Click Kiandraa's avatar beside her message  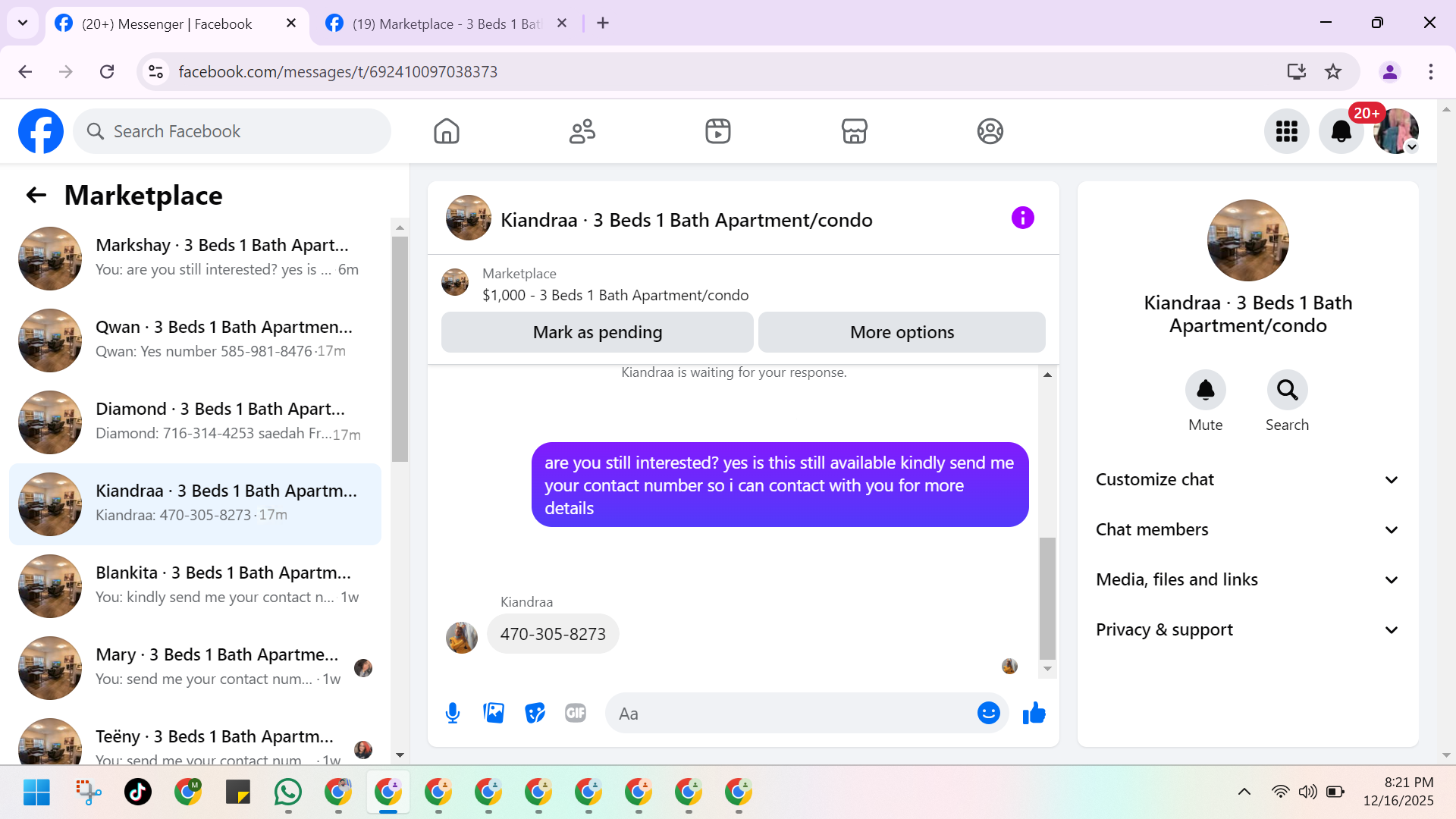click(462, 638)
